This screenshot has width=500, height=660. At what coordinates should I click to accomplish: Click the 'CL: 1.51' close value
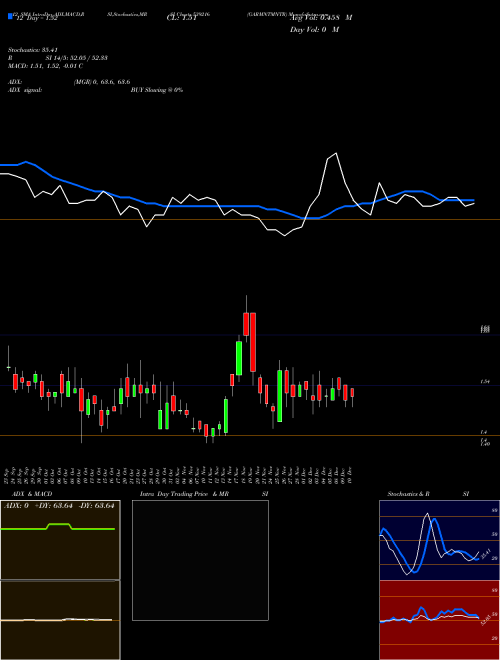pyautogui.click(x=182, y=18)
